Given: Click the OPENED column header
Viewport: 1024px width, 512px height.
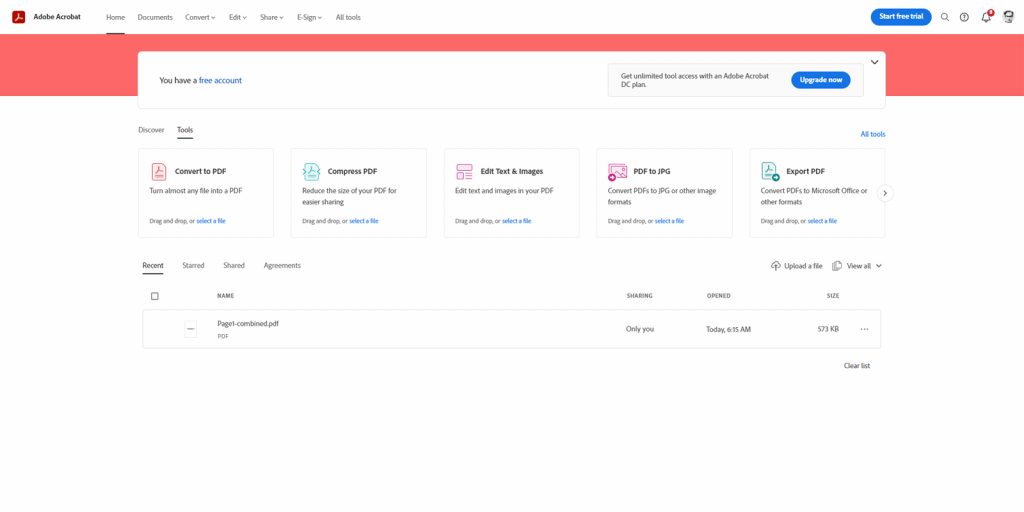Looking at the screenshot, I should tap(718, 296).
